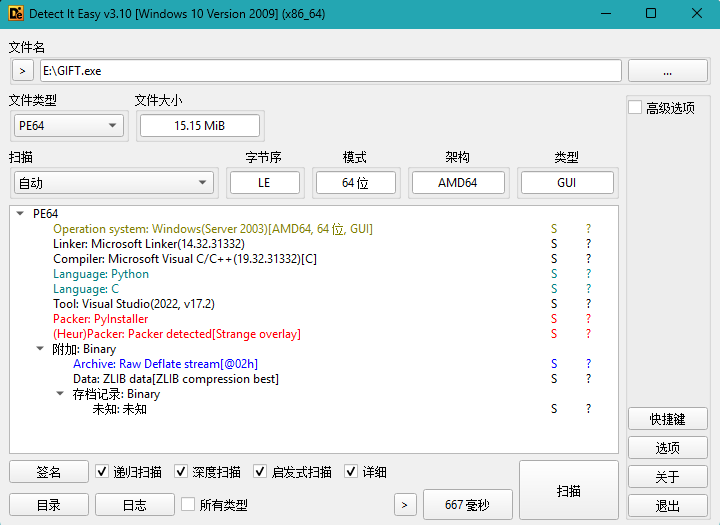Click the AMD64 architecture button
Screen dimensions: 720x525
tap(458, 183)
